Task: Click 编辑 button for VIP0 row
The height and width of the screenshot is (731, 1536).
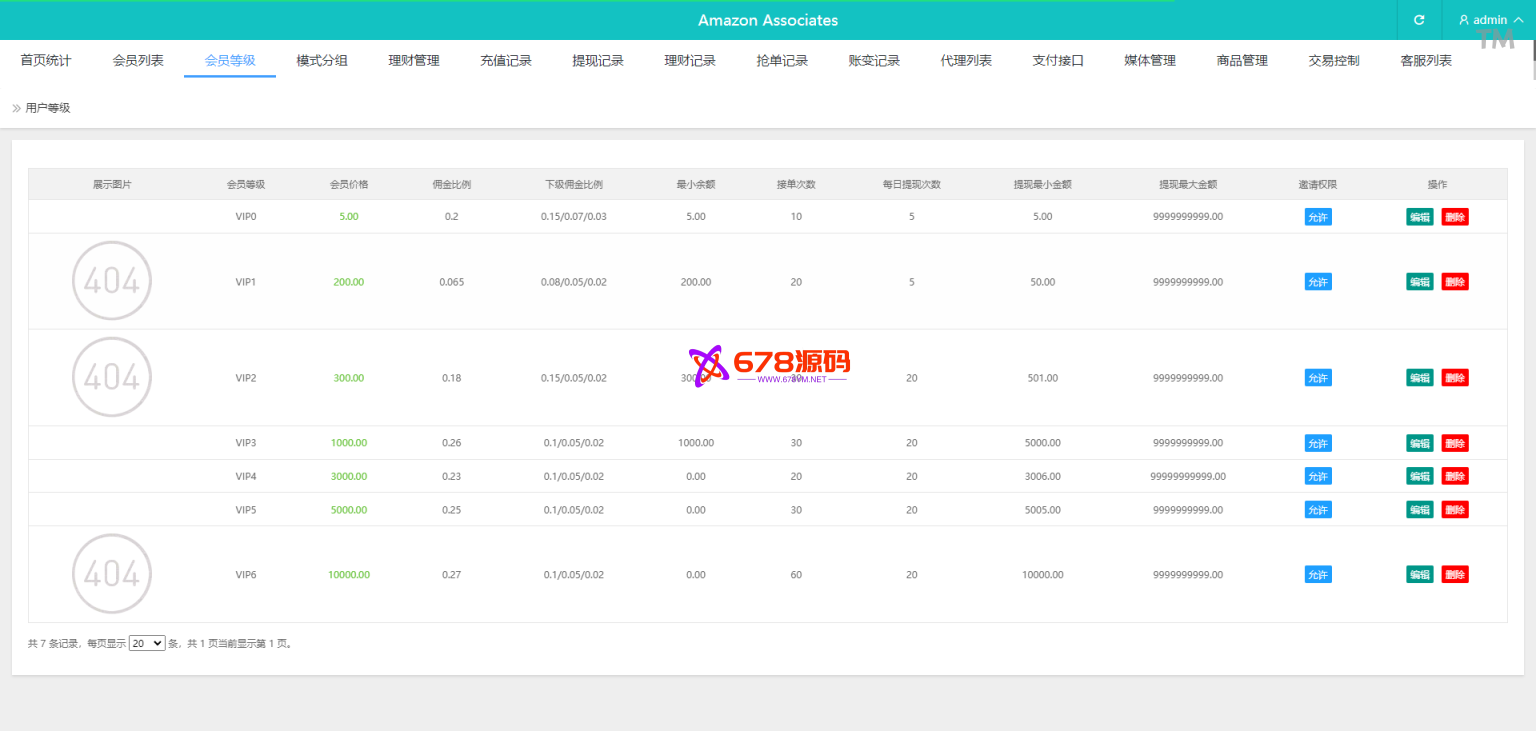Action: 1419,217
